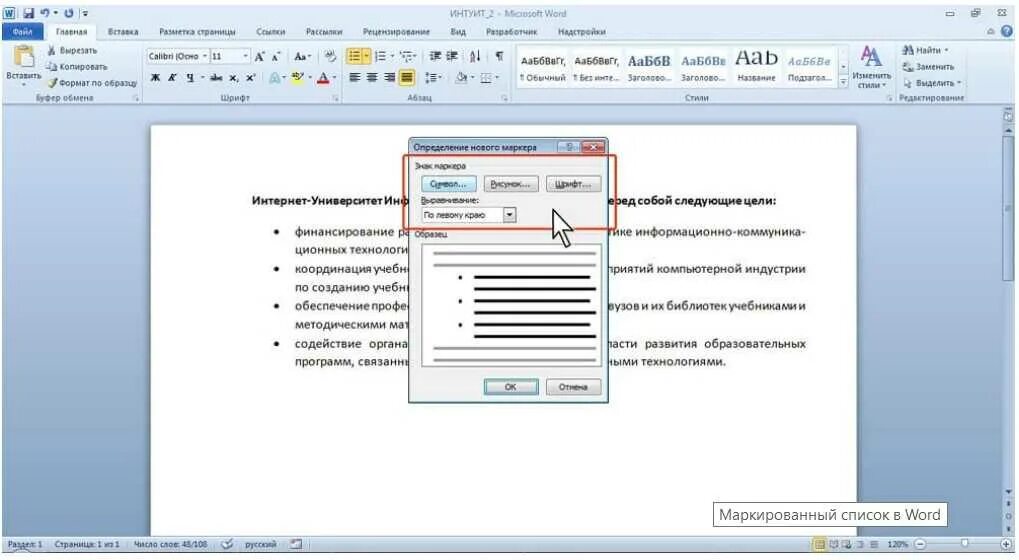
Task: Toggle Underline (Ч) formatting
Action: 190,77
